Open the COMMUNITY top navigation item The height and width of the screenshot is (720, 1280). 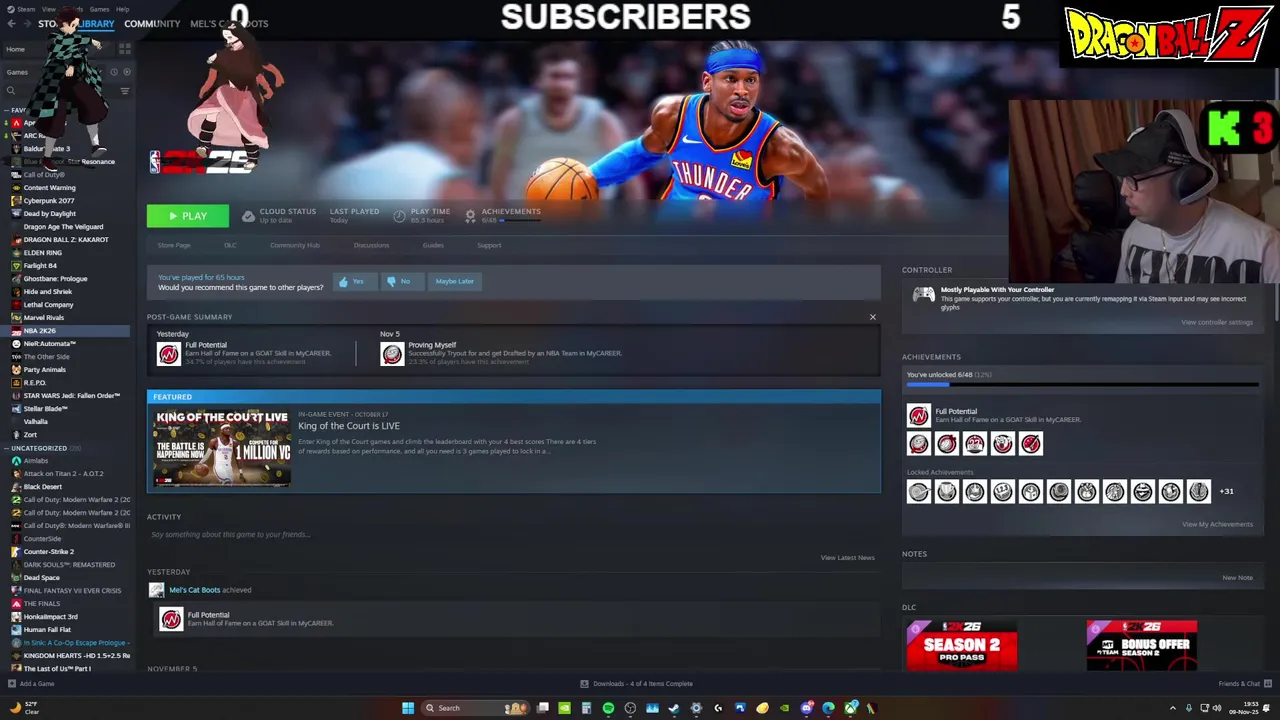[152, 24]
